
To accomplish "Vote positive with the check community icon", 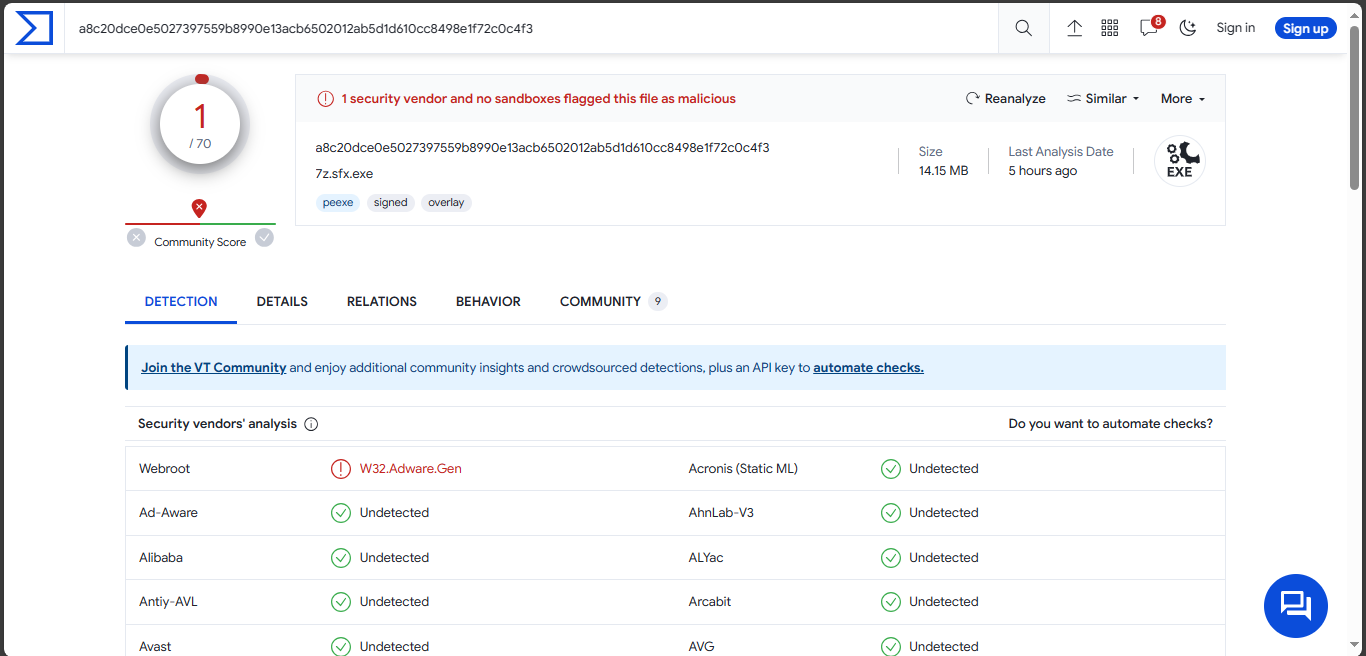I will coord(264,237).
